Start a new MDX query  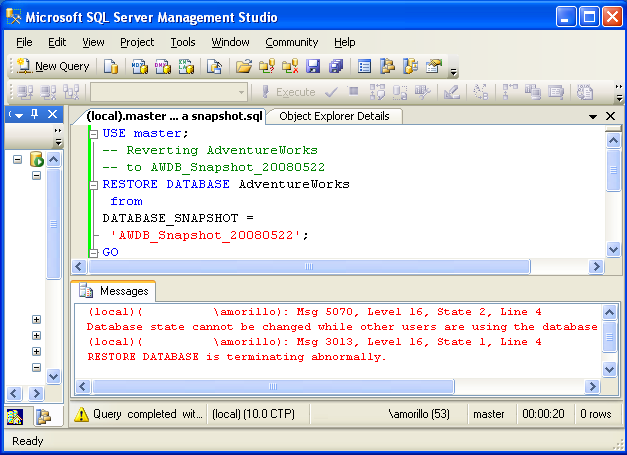click(x=140, y=66)
